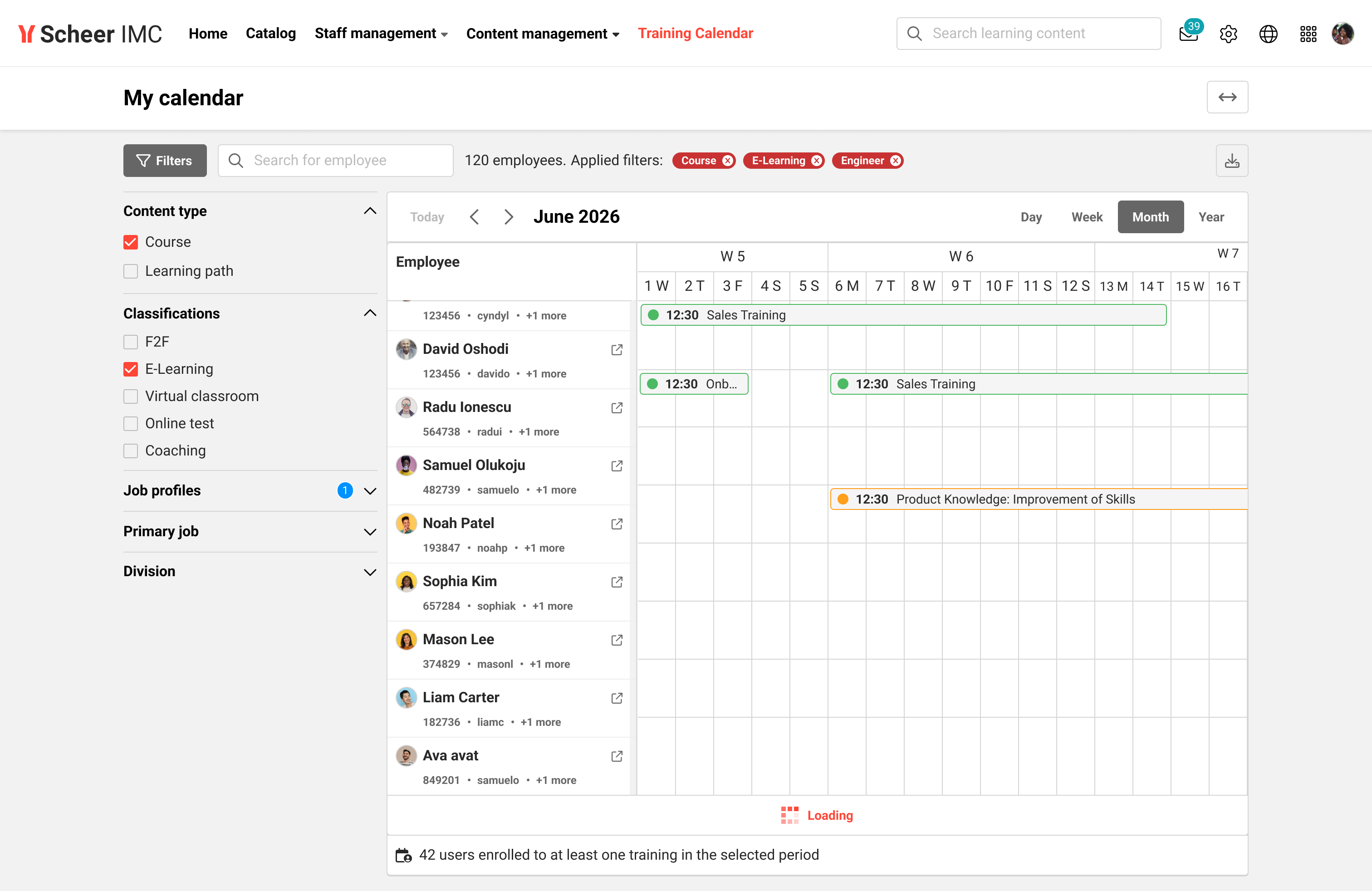The image size is (1372, 891).
Task: Toggle full-width view with the arrows icon
Action: (1227, 97)
